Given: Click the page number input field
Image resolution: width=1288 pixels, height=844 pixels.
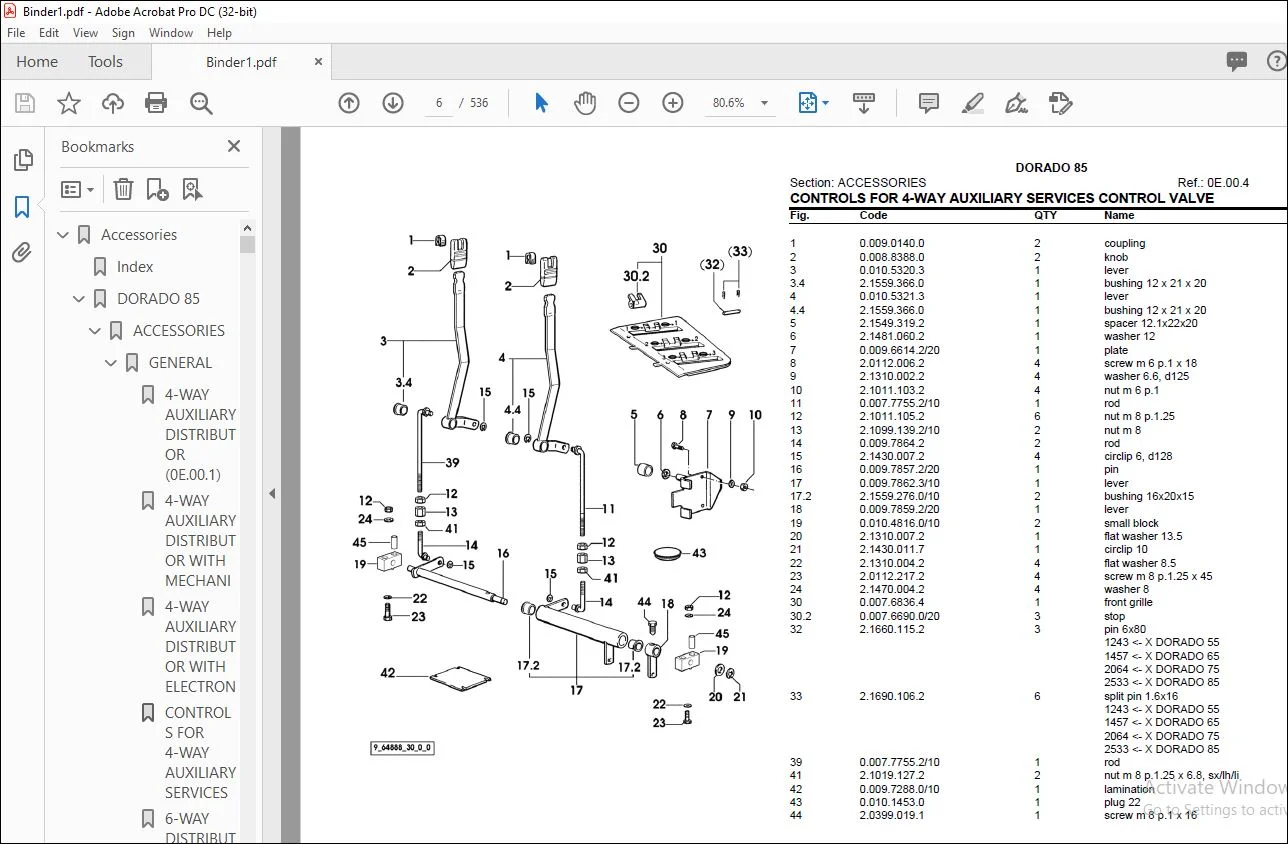Looking at the screenshot, I should click(439, 103).
